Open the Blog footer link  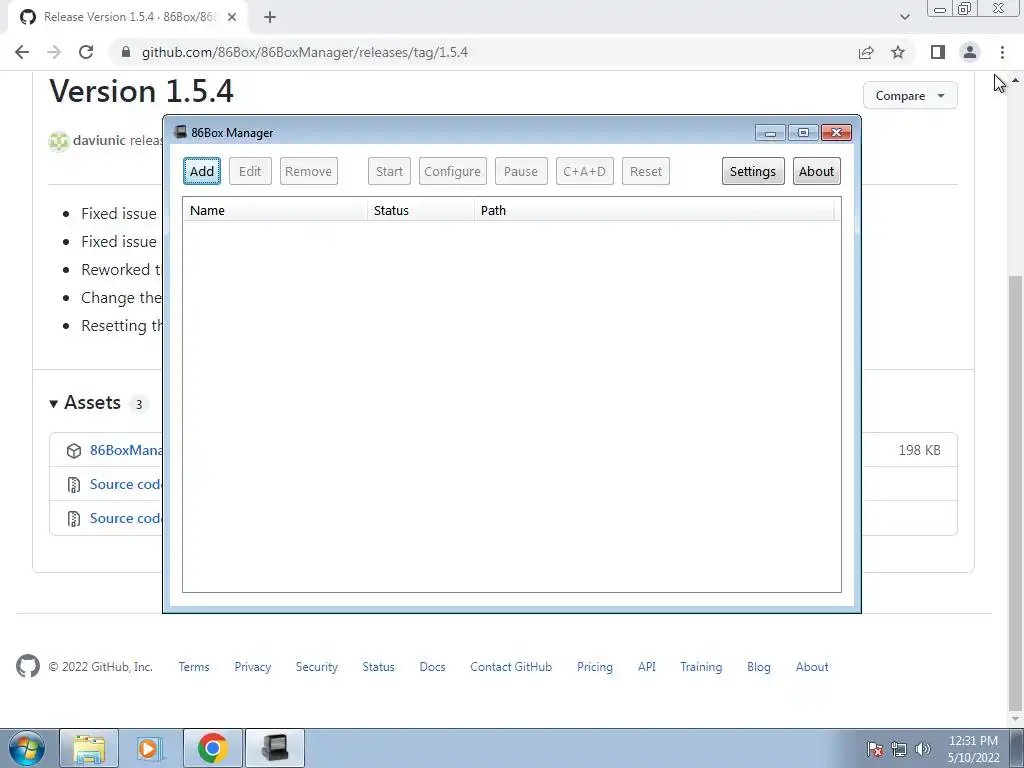pyautogui.click(x=759, y=667)
